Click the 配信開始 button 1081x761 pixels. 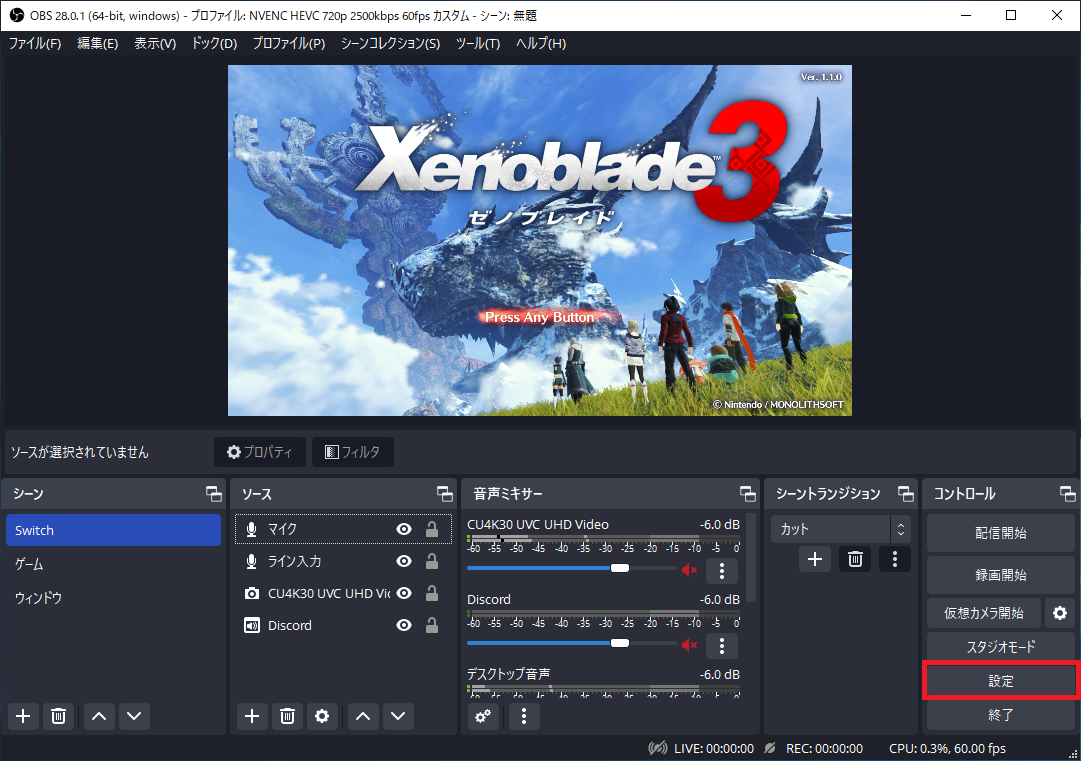click(1000, 533)
